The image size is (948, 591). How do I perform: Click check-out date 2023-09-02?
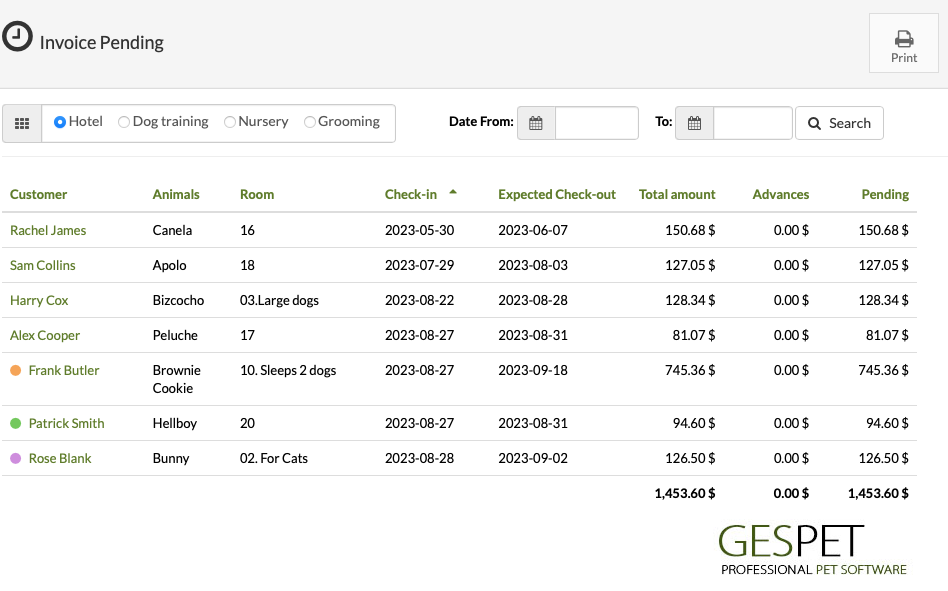pyautogui.click(x=533, y=459)
